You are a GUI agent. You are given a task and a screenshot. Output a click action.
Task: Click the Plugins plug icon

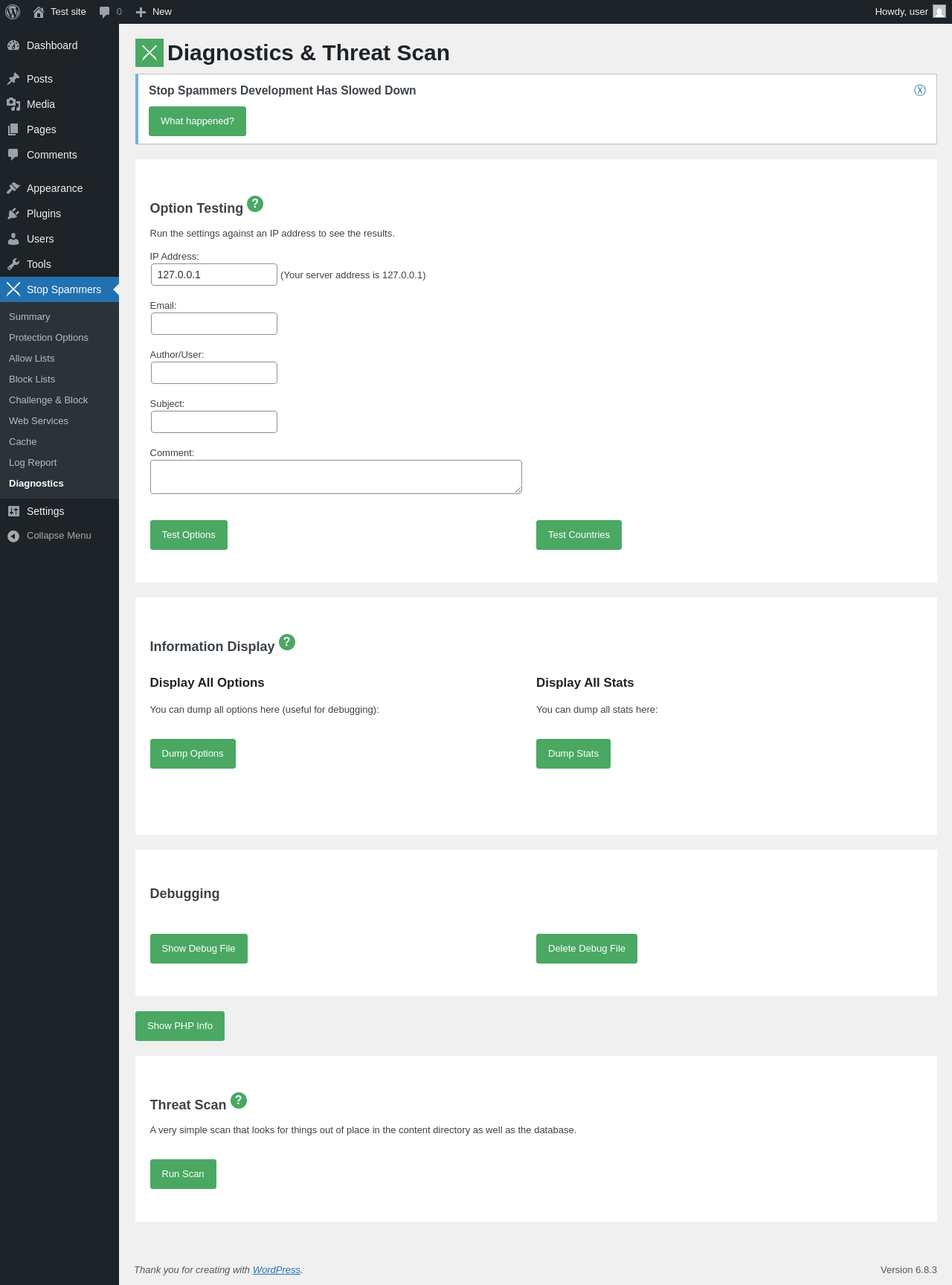tap(13, 214)
